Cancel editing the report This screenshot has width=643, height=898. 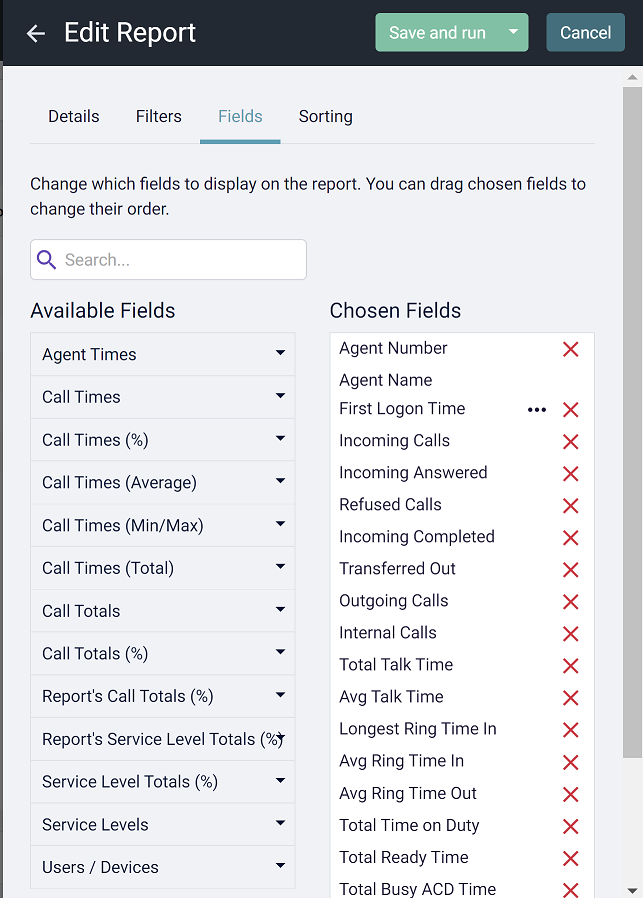click(585, 32)
